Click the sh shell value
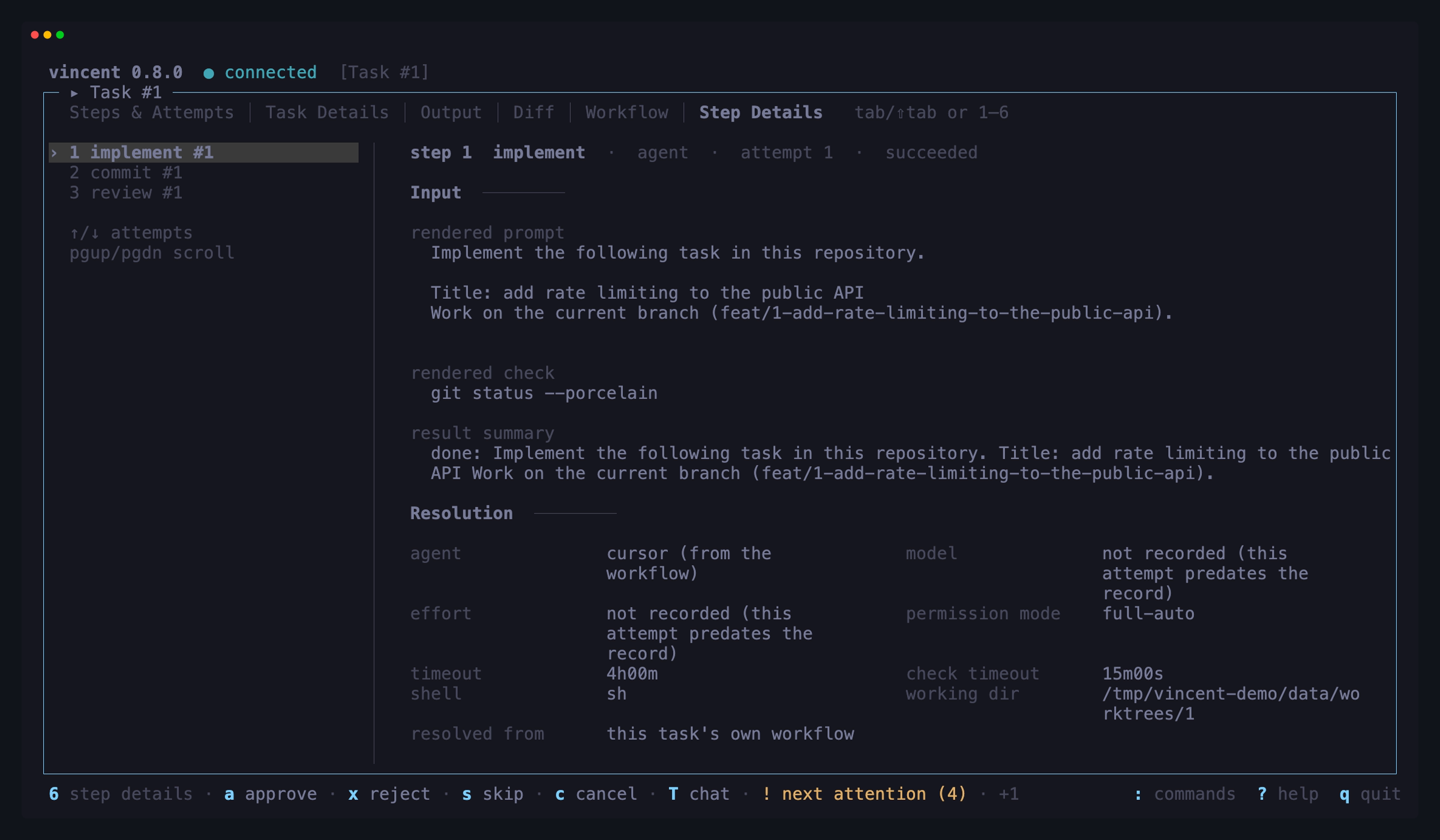 (616, 694)
